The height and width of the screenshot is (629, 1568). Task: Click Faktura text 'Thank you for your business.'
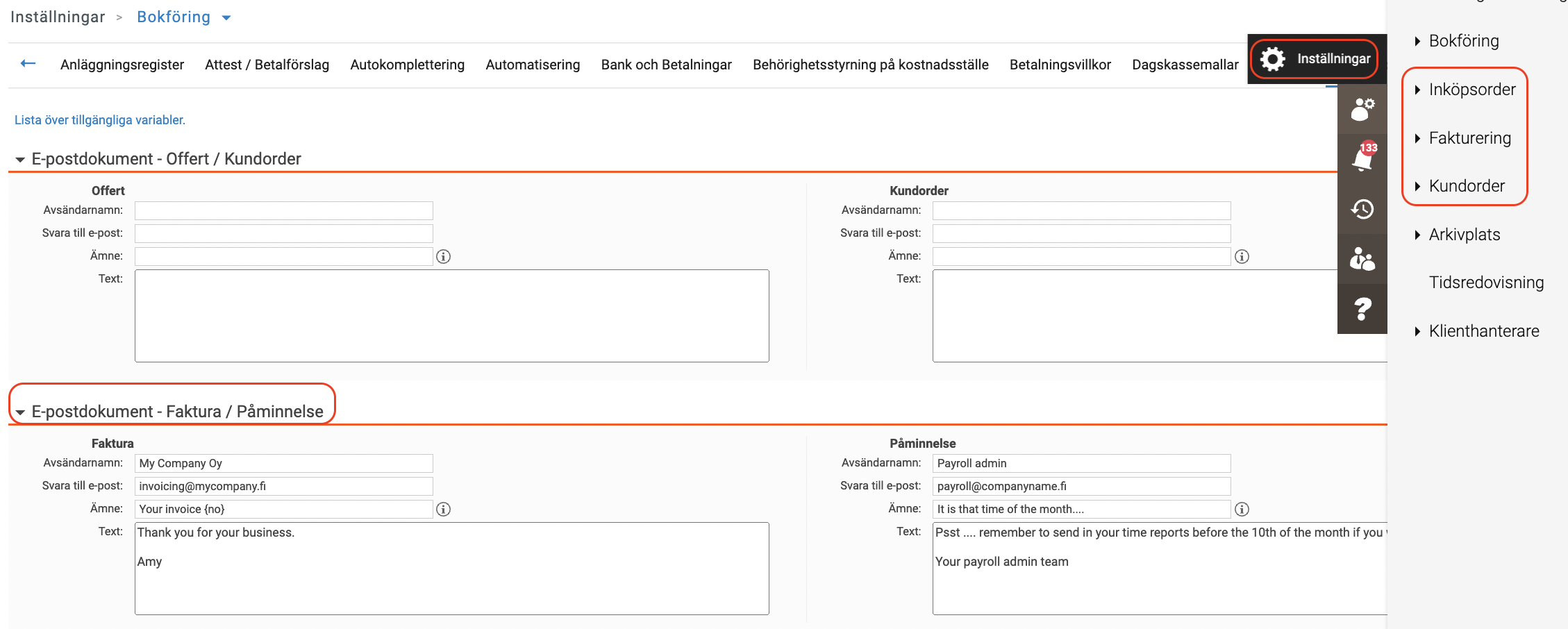pyautogui.click(x=216, y=532)
